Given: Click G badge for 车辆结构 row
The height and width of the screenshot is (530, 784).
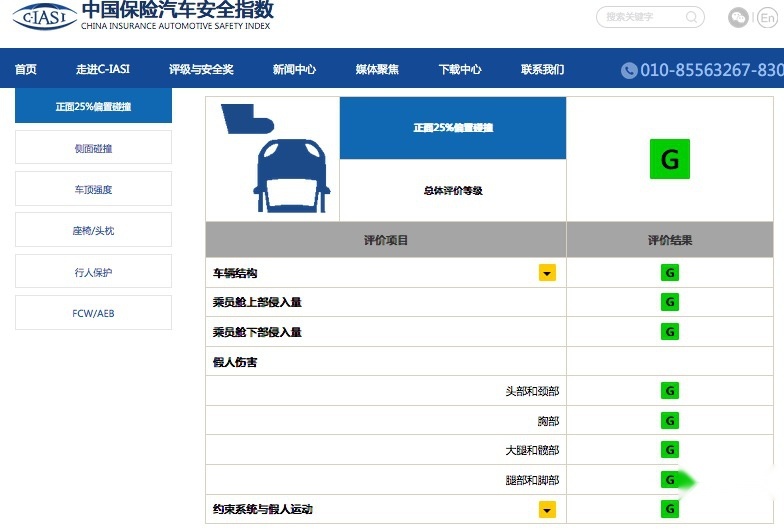Looking at the screenshot, I should pos(670,272).
